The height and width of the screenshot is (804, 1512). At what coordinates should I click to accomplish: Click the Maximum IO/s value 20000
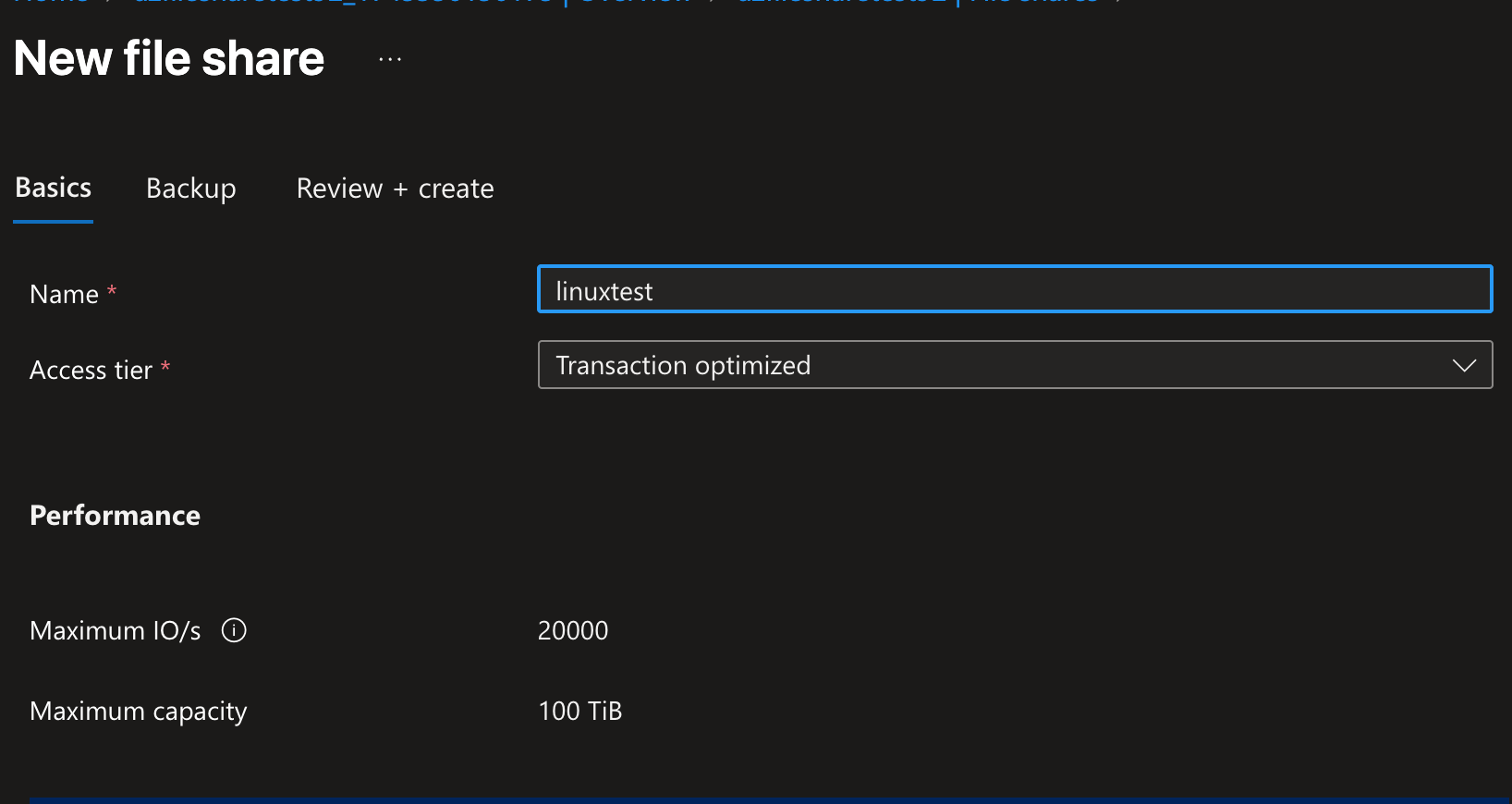pyautogui.click(x=573, y=630)
